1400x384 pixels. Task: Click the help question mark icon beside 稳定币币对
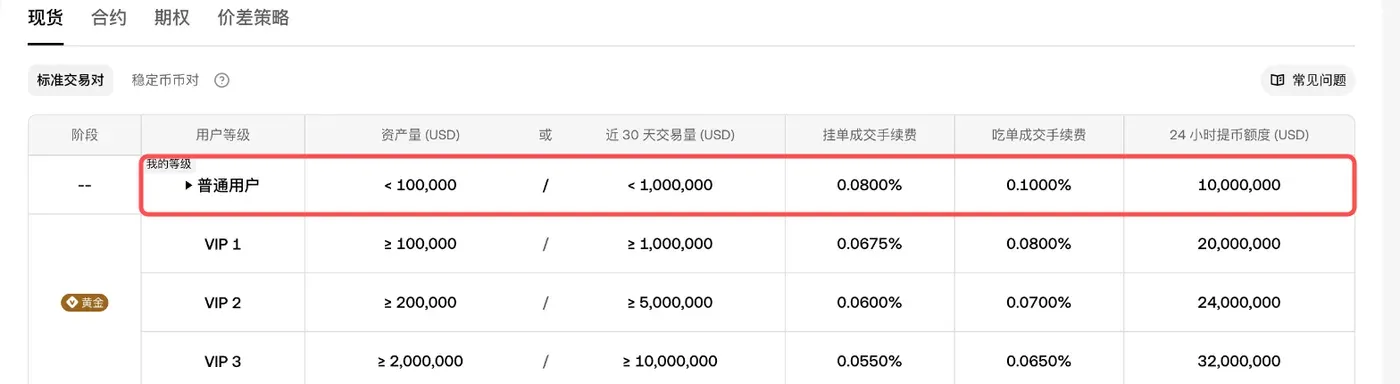(222, 80)
